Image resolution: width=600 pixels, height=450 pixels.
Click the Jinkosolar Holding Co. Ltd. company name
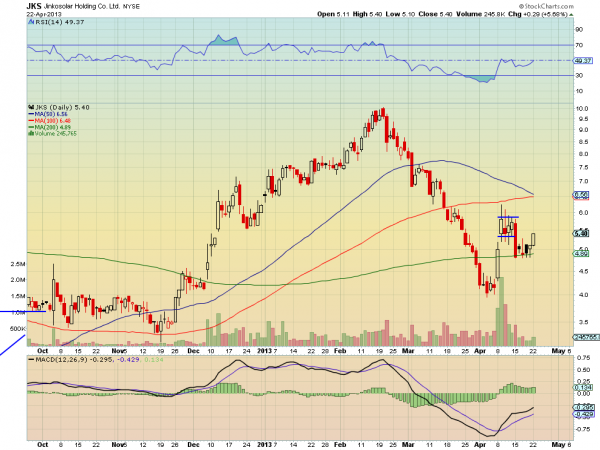click(x=82, y=6)
